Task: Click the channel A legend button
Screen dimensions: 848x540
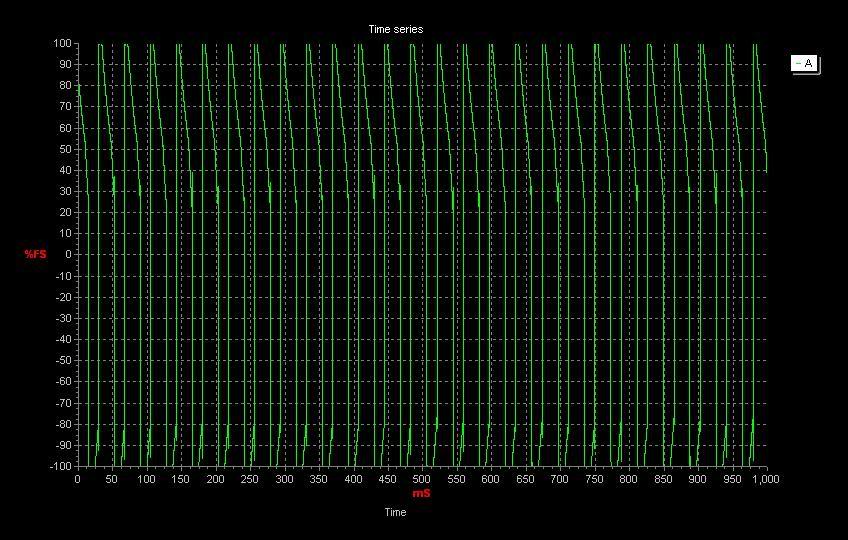Action: click(805, 63)
